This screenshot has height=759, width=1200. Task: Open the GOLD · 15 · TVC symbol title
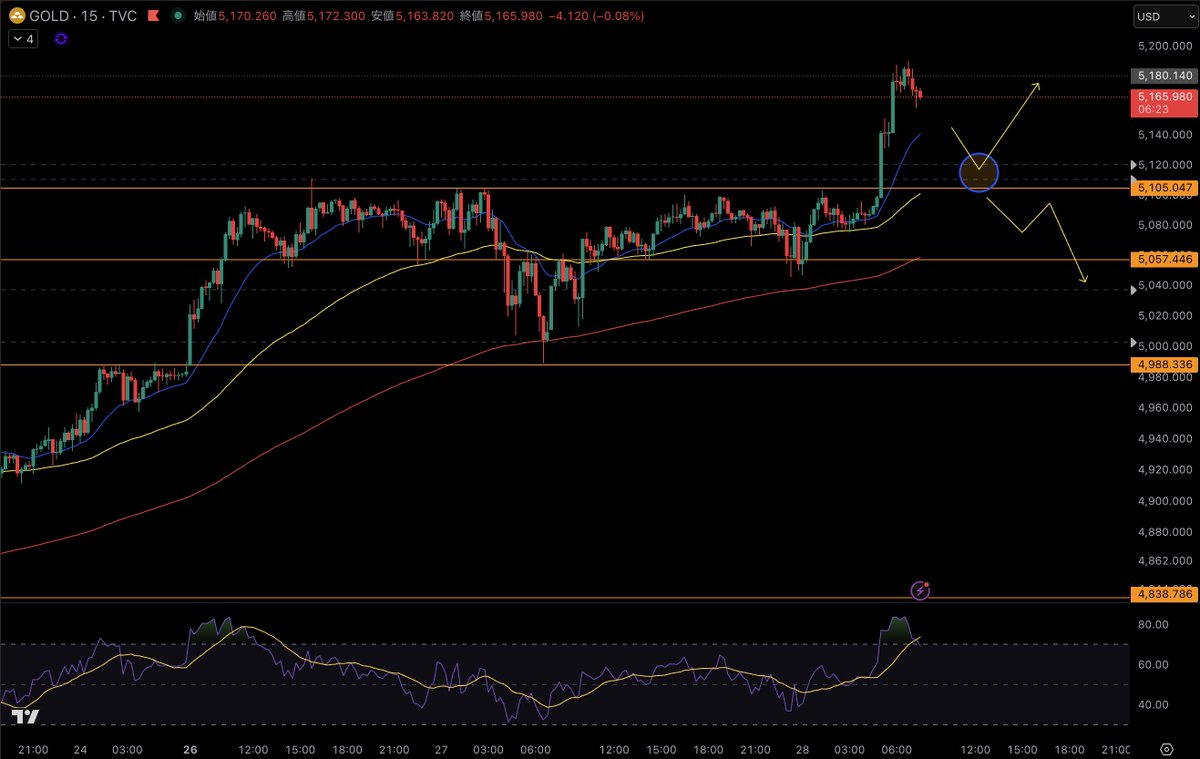click(82, 16)
